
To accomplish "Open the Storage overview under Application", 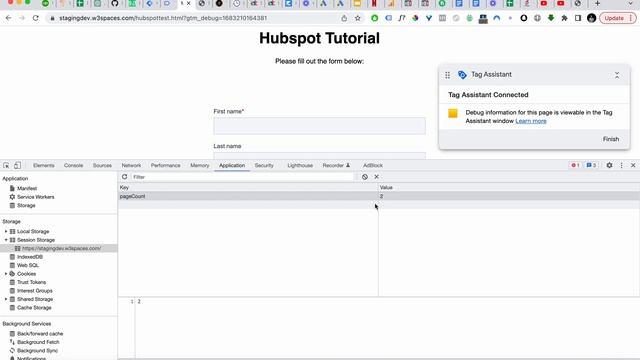I will tap(26, 205).
